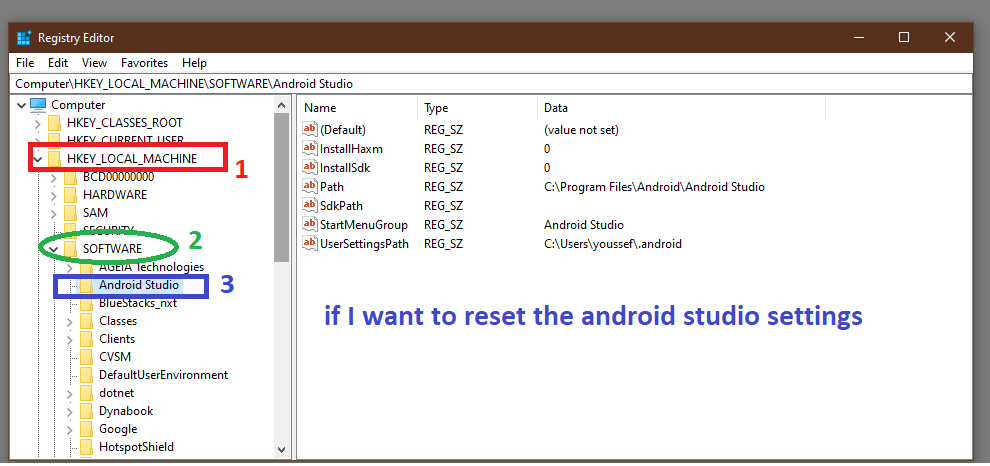The width and height of the screenshot is (990, 466).
Task: Expand the Dynabook key
Action: 71,412
